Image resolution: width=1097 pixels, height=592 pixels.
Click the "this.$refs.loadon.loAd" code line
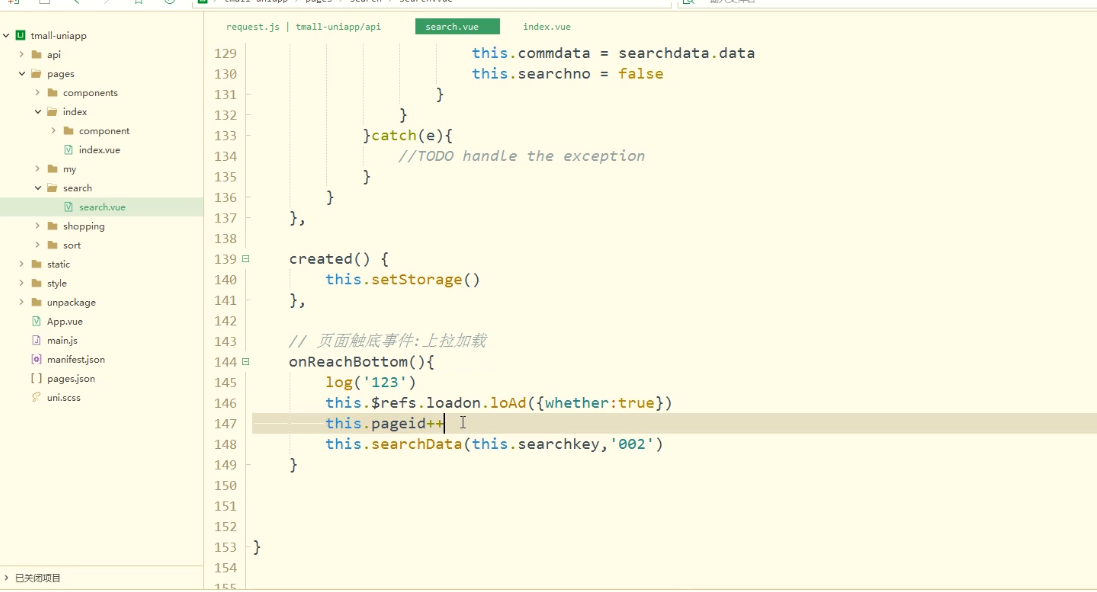pyautogui.click(x=498, y=403)
